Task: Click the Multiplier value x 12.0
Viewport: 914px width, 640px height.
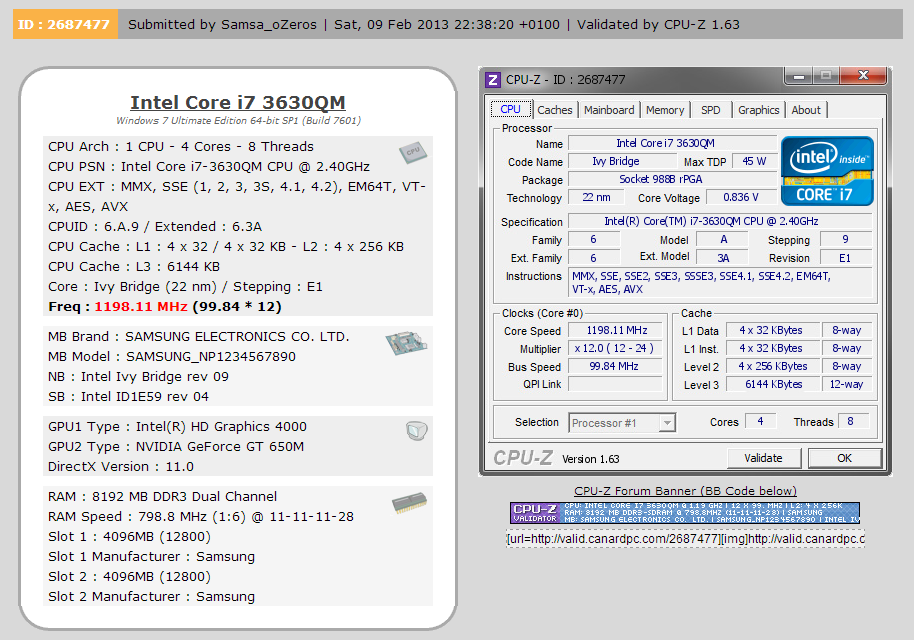Action: pos(616,349)
